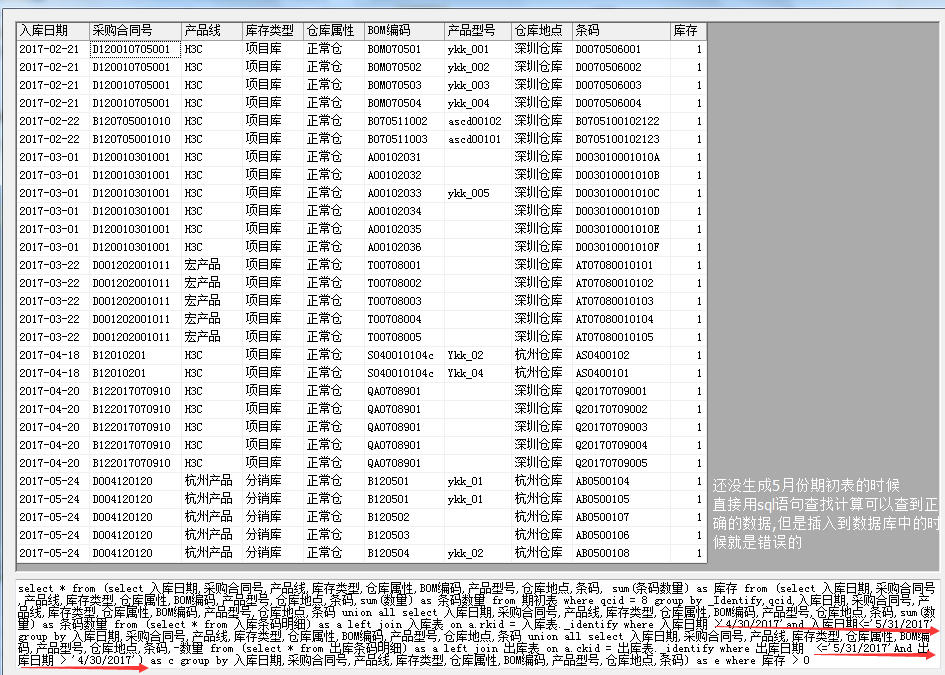Image resolution: width=945 pixels, height=675 pixels.
Task: Select barcode AB0500105
Action: point(621,500)
